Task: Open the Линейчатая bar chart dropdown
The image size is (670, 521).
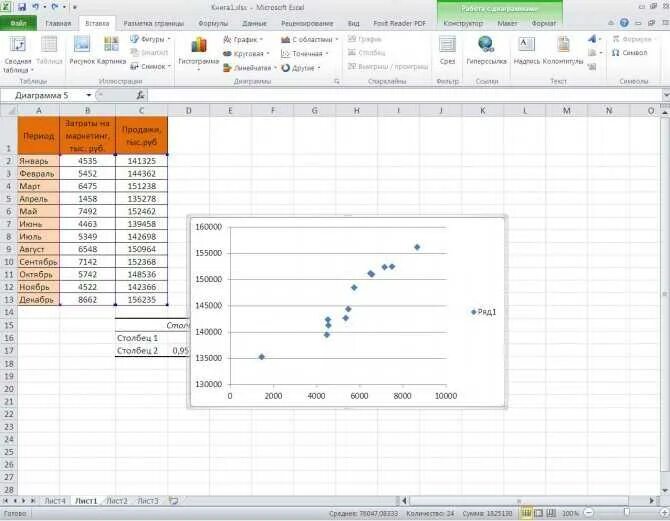Action: coord(250,68)
